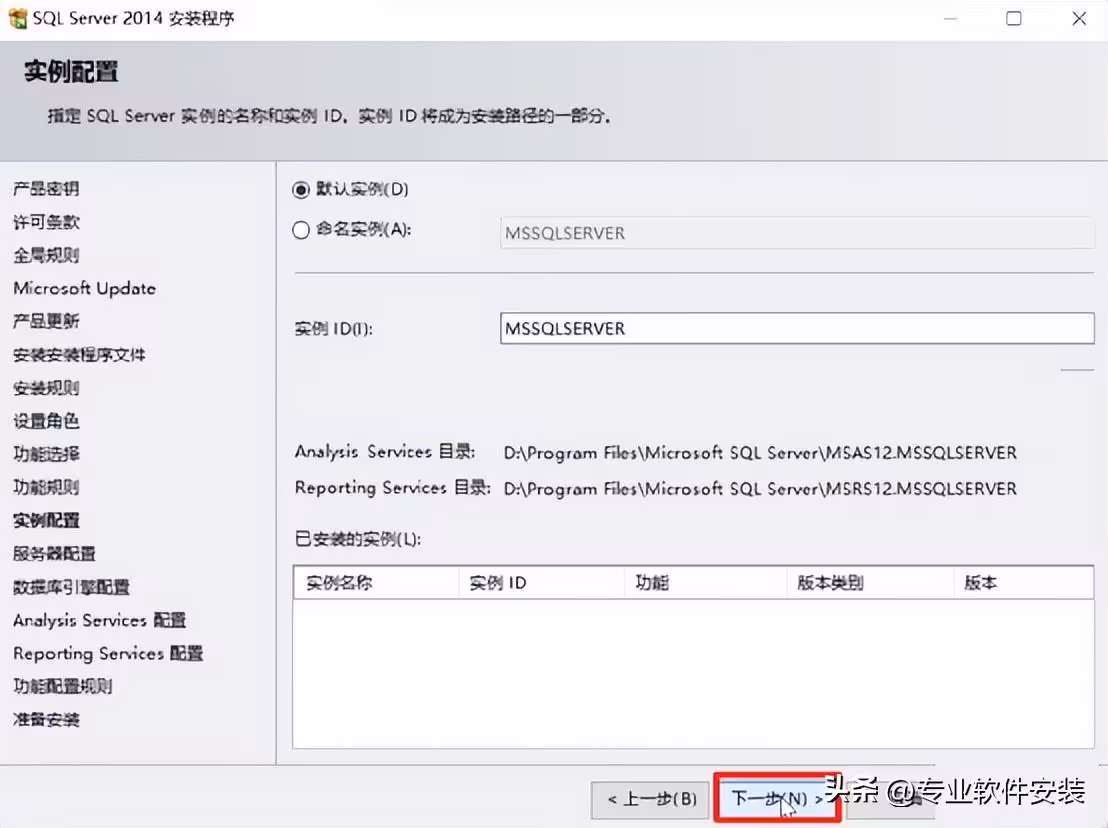
Task: Open the 全局规则 step in sidebar
Action: [x=47, y=255]
